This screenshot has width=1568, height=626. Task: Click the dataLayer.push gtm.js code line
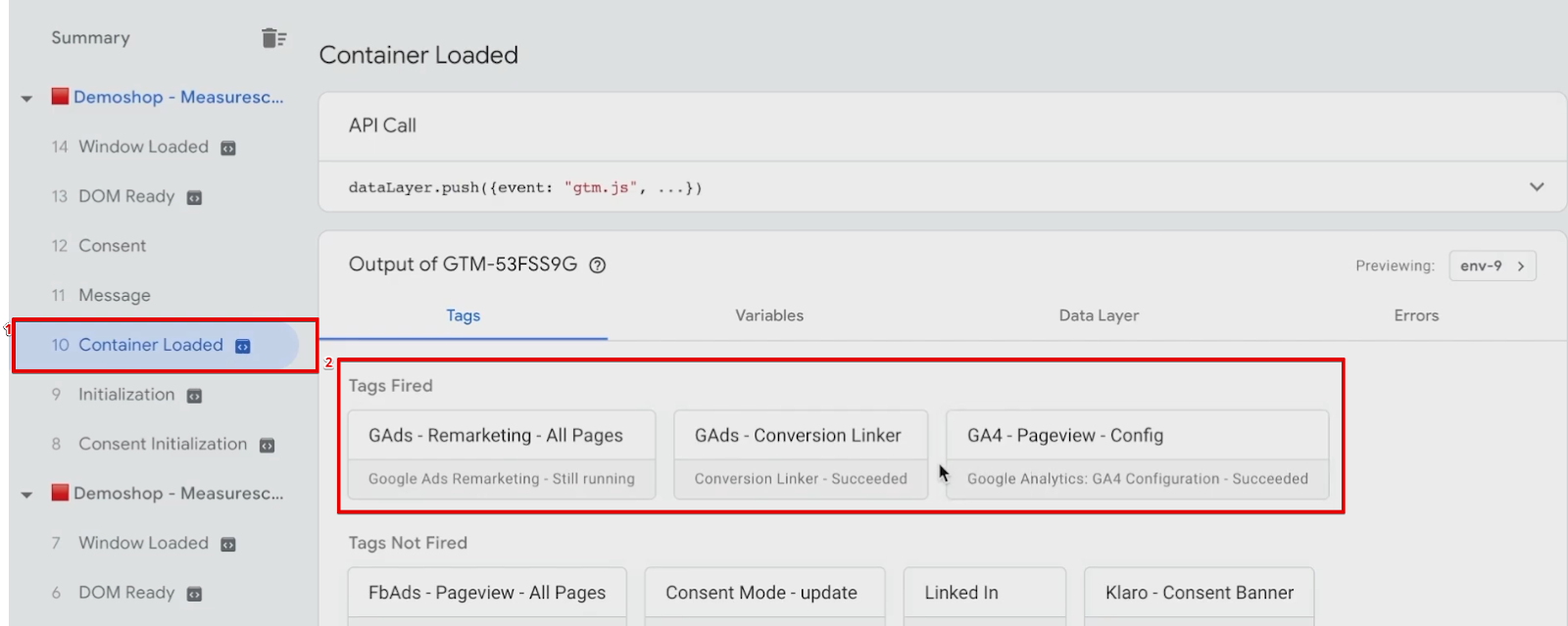click(x=525, y=187)
